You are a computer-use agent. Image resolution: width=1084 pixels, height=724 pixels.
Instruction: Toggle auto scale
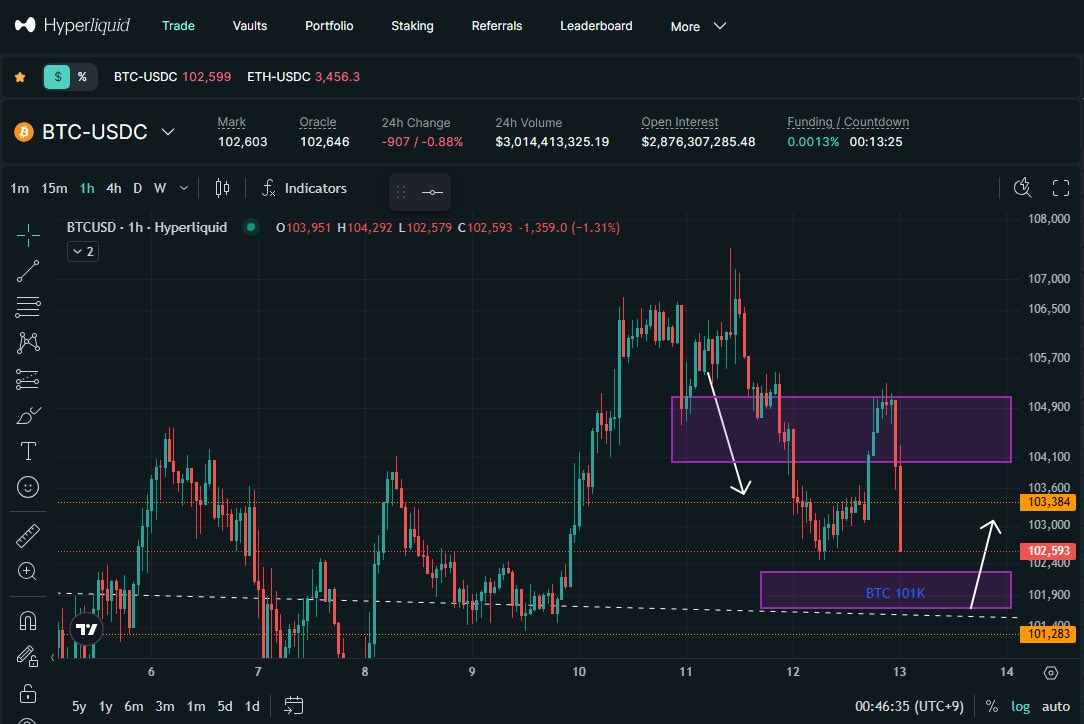[x=1056, y=706]
